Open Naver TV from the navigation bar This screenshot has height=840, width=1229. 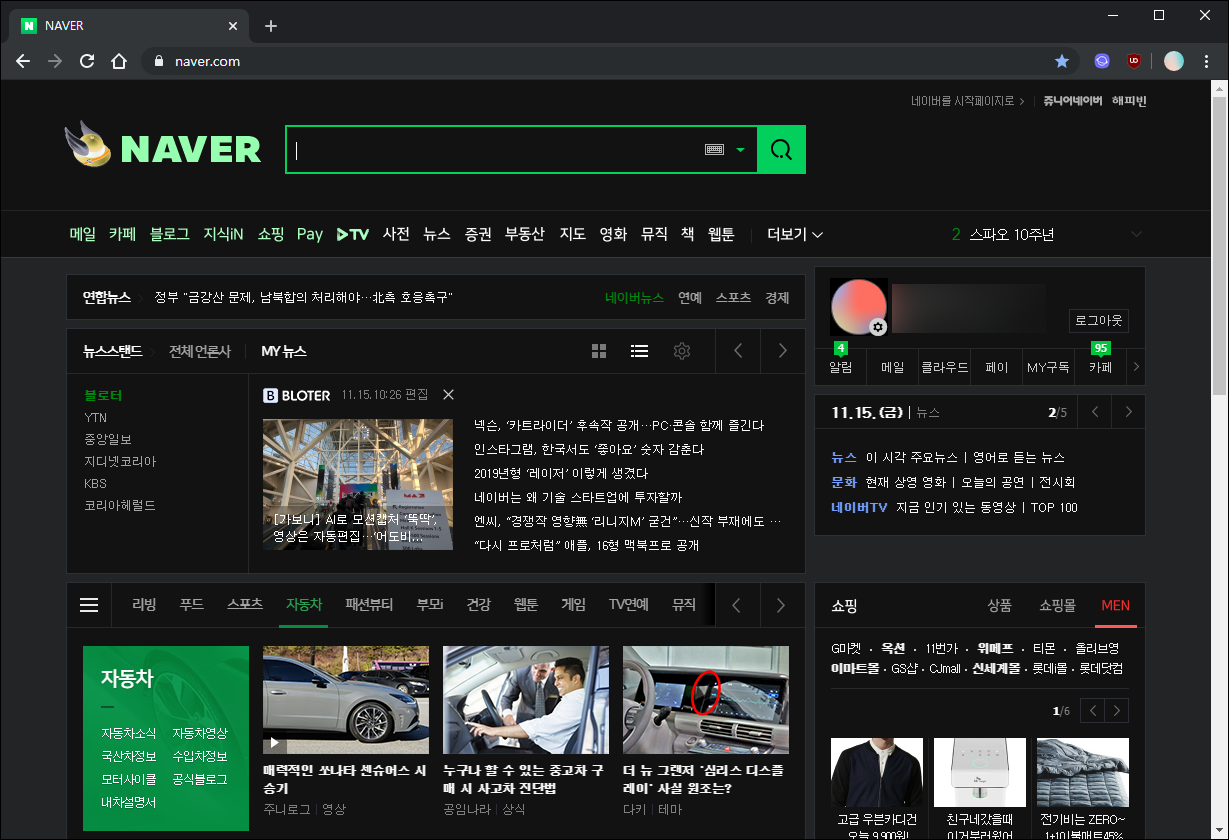[353, 235]
